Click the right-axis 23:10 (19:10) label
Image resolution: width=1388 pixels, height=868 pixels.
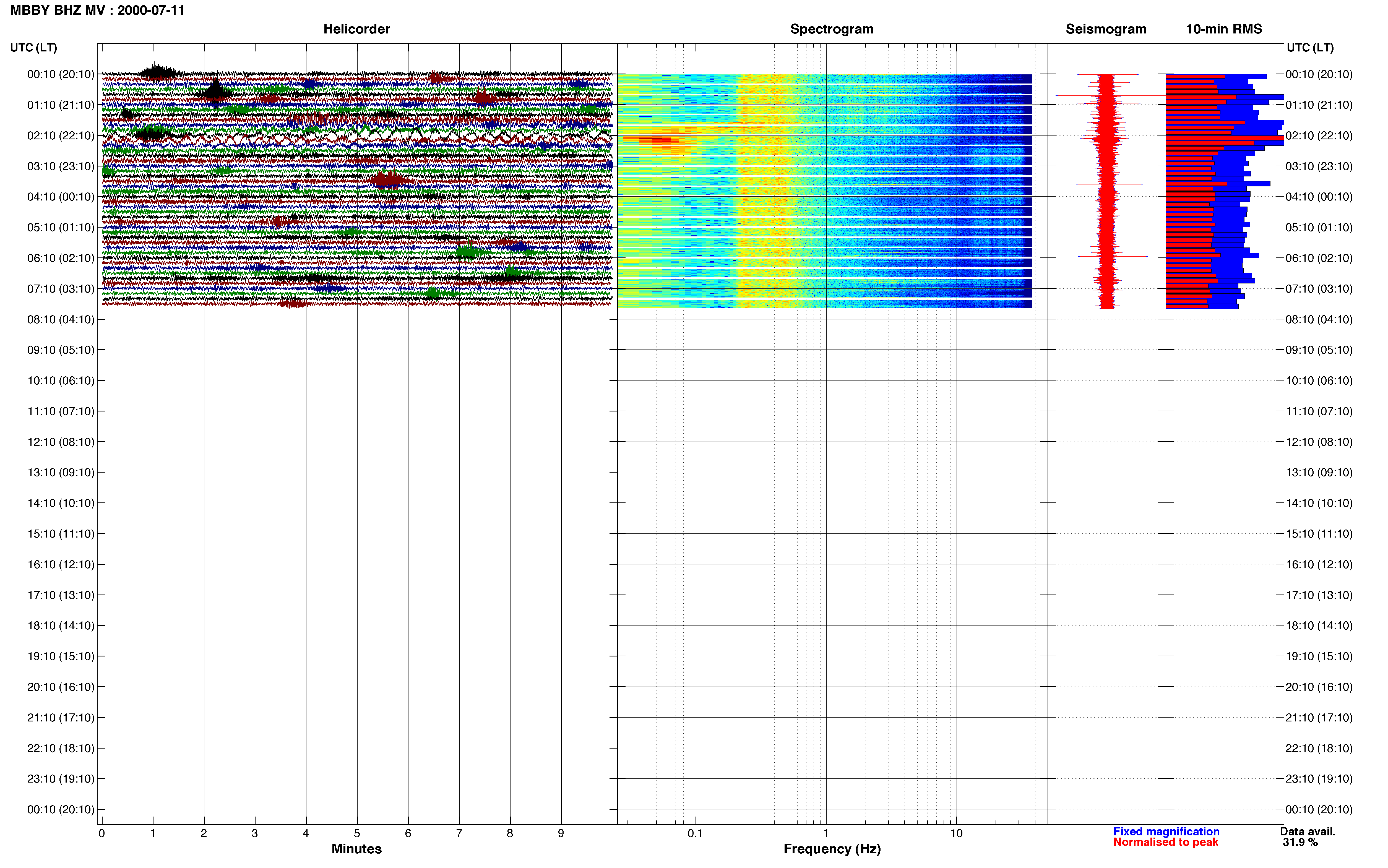(1319, 779)
